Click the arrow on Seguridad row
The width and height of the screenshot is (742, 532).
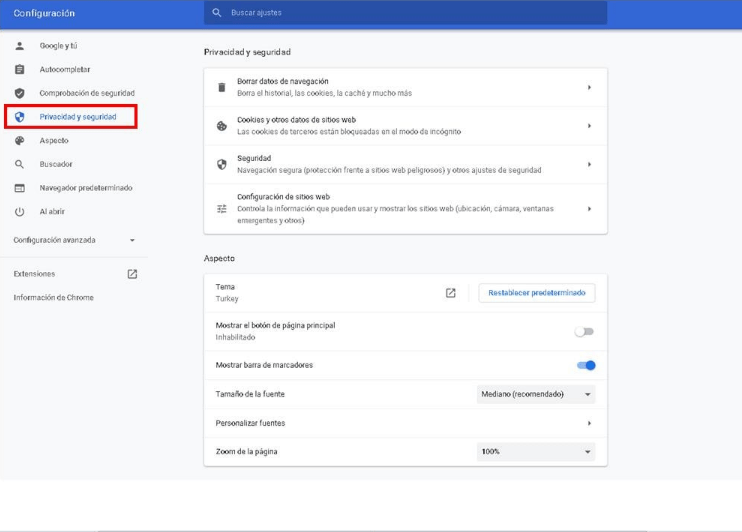[x=589, y=164]
